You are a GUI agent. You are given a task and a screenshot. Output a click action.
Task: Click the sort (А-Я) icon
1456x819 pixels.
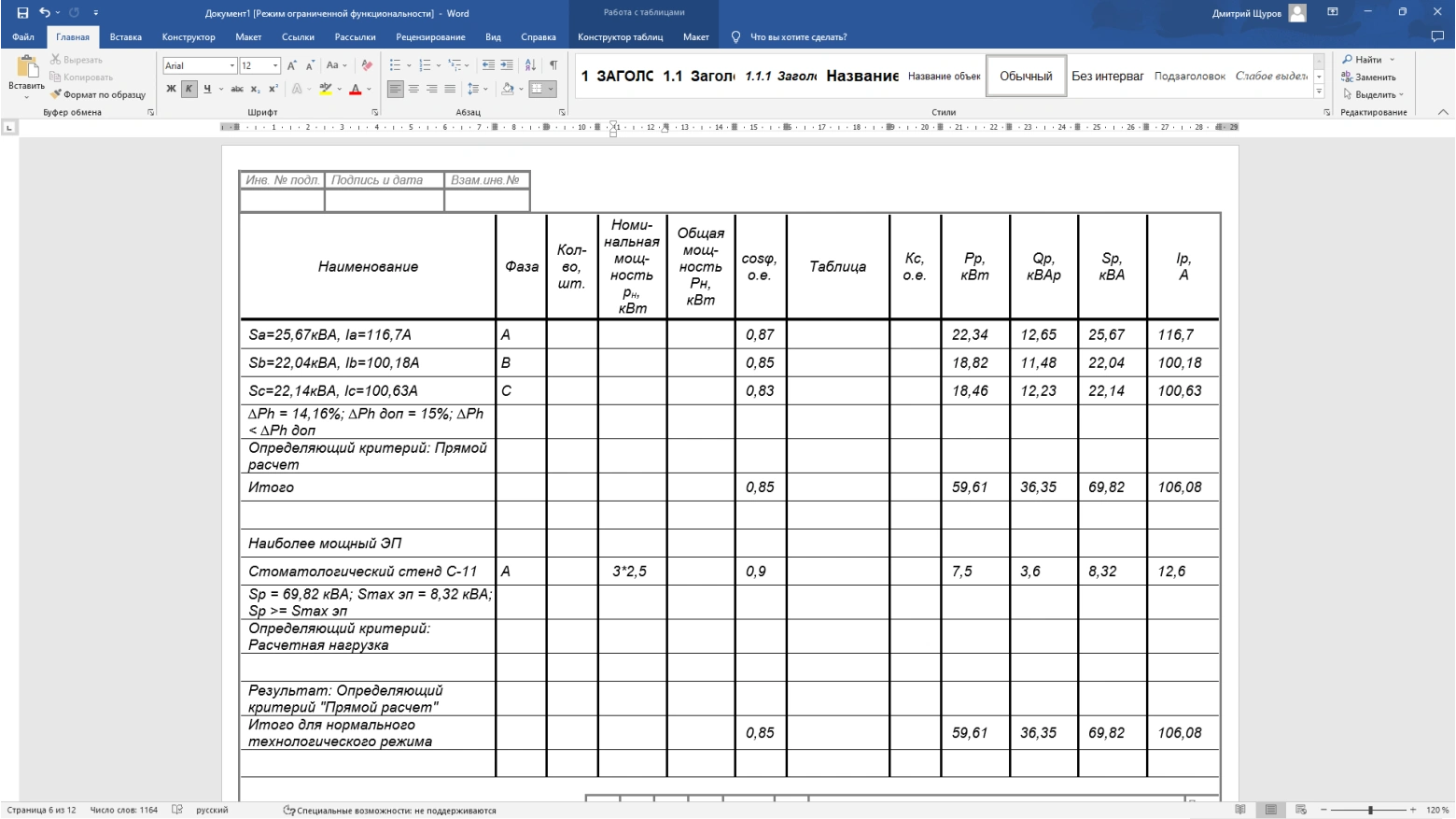tap(530, 65)
